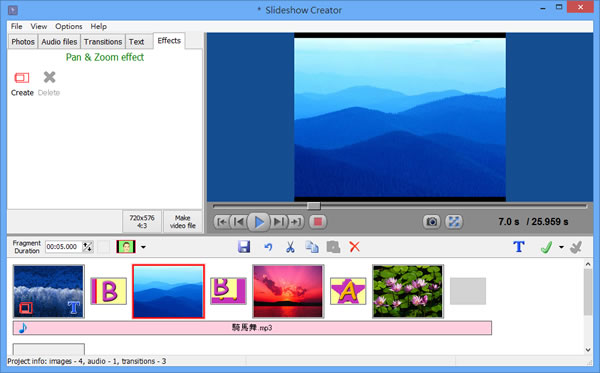
Task: Click the star A transition icon
Action: tap(348, 292)
